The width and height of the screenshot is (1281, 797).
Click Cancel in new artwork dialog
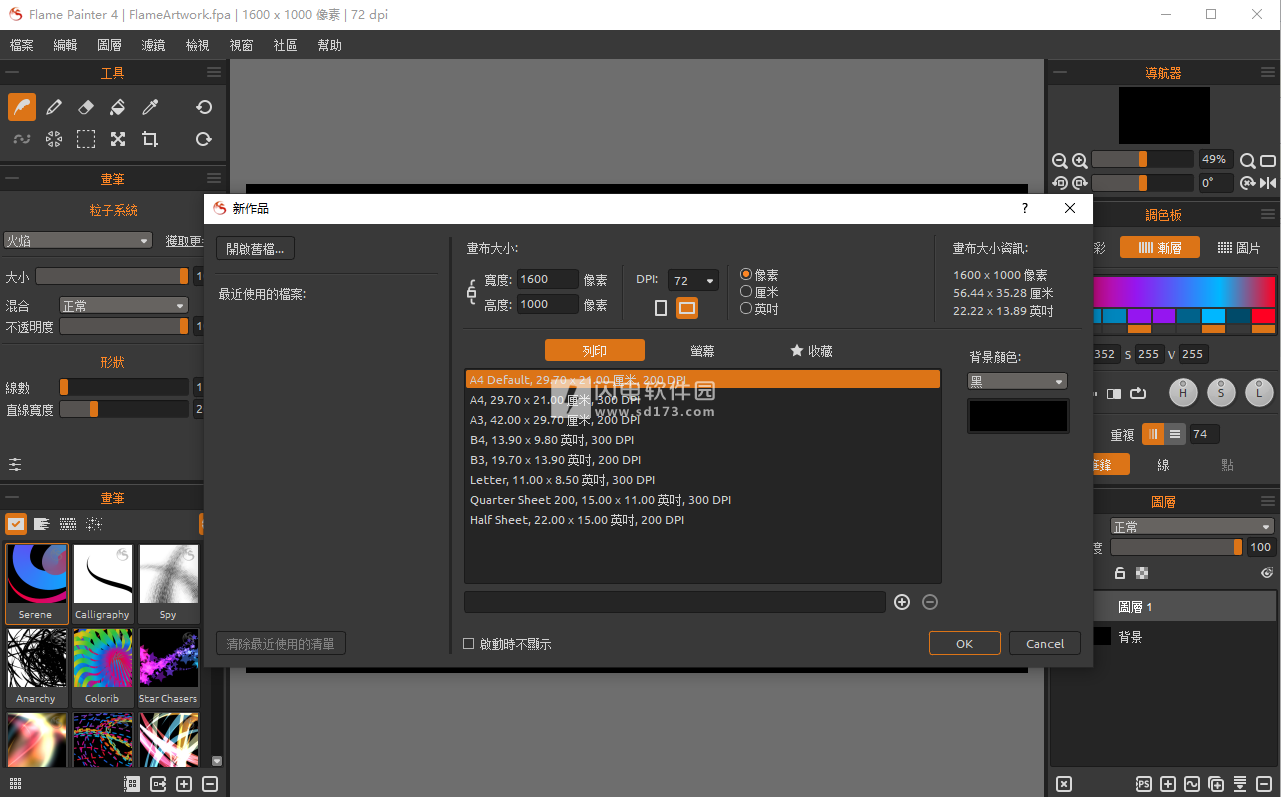1045,643
